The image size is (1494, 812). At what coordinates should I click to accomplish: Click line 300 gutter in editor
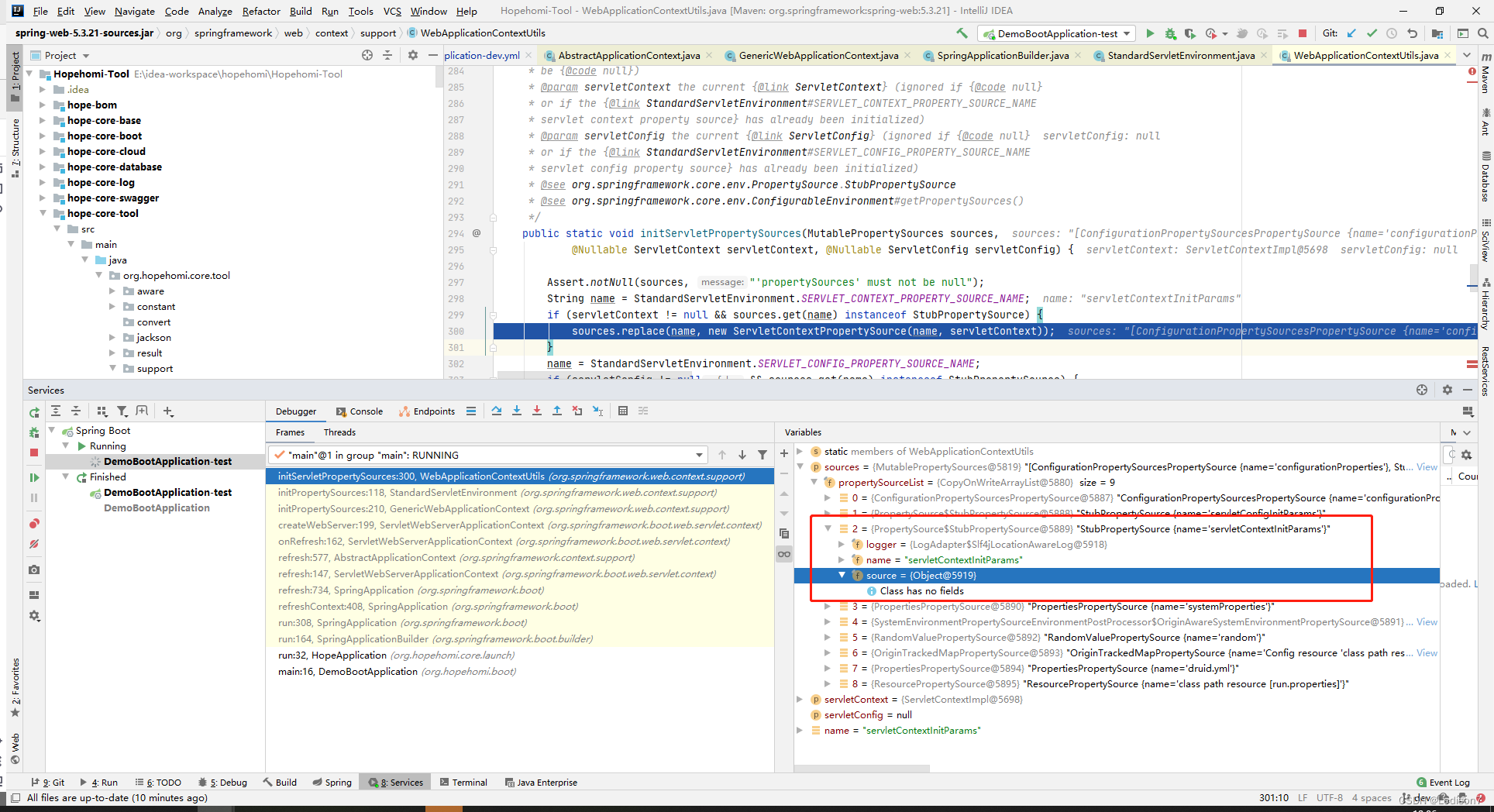469,331
